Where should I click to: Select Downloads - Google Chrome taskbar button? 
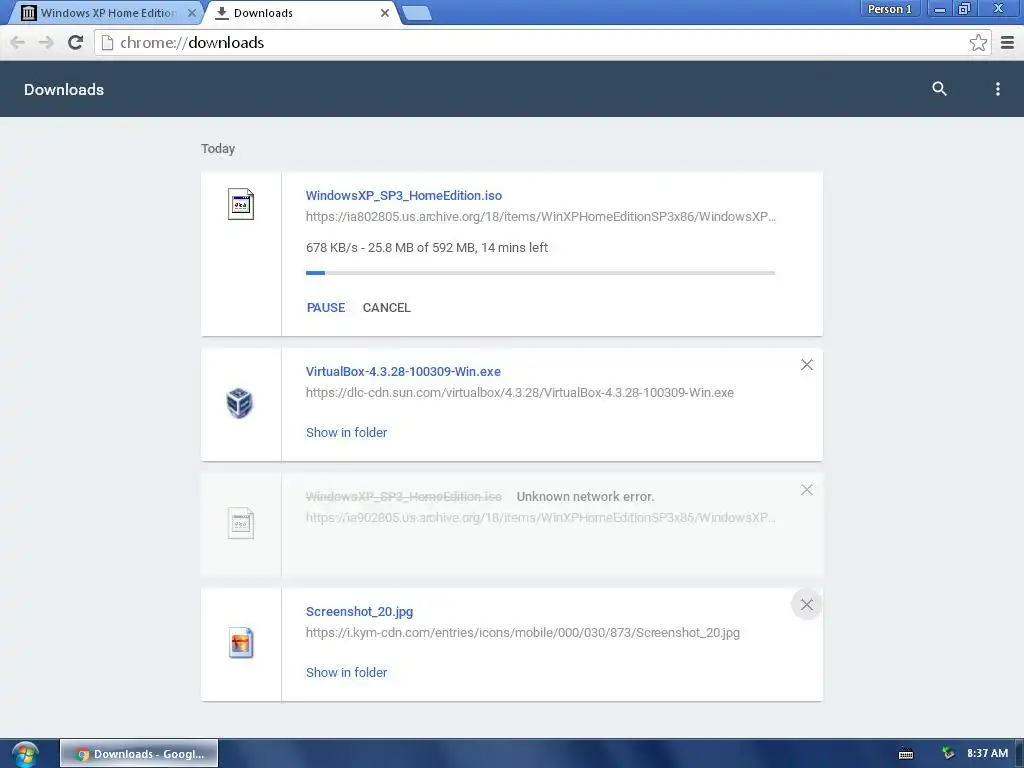(139, 754)
